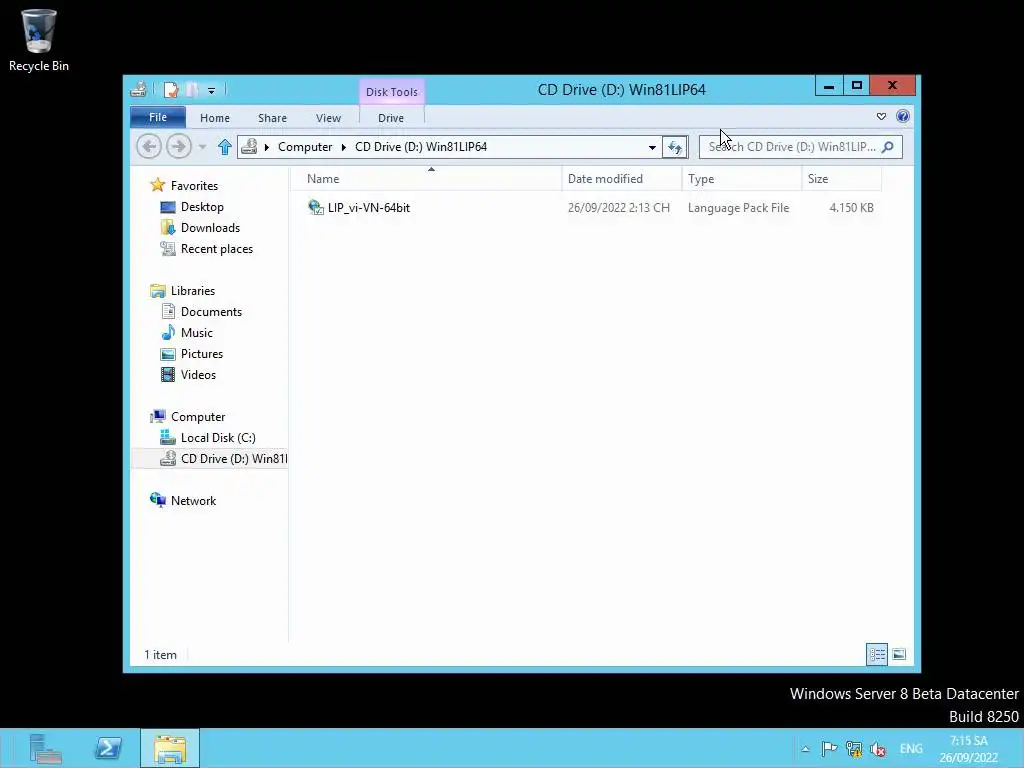
Task: Show hidden tray icons arrow
Action: tap(805, 749)
